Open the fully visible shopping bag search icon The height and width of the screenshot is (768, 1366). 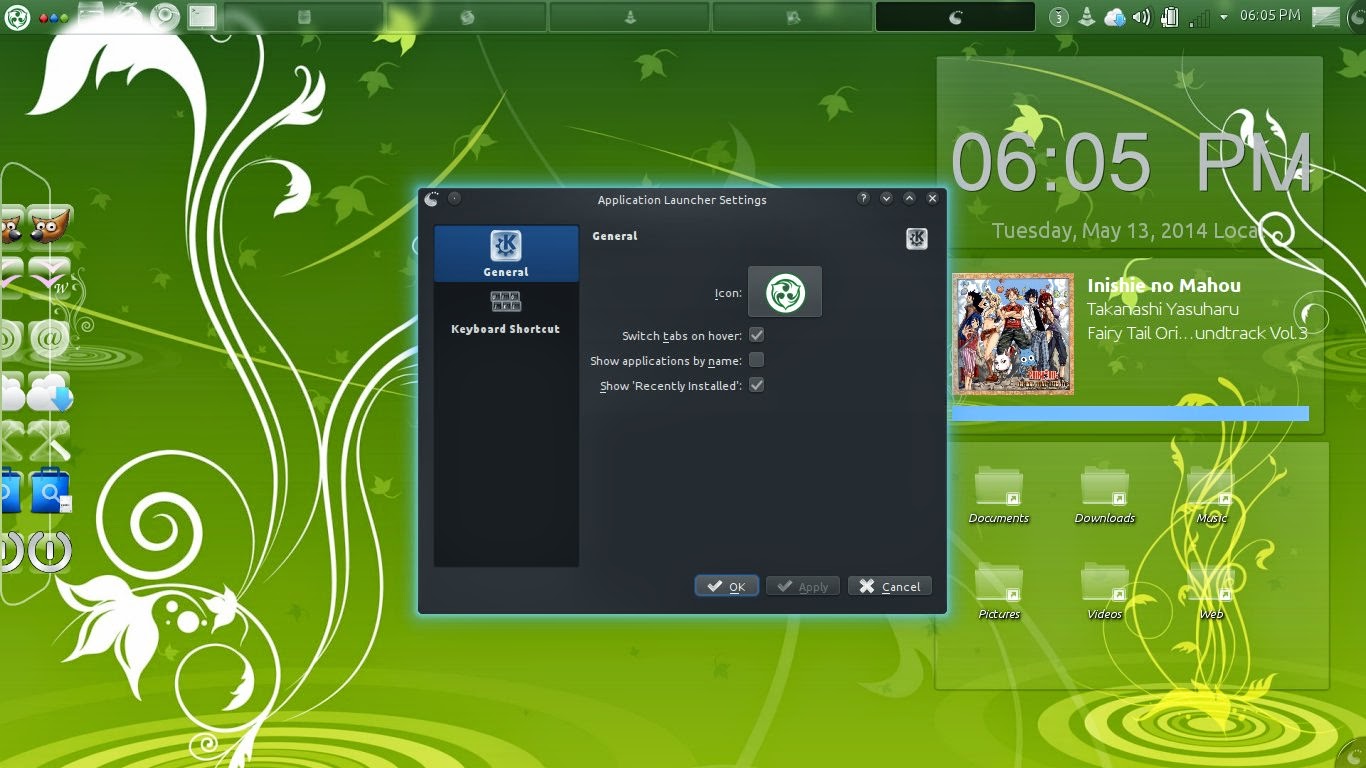tap(50, 491)
